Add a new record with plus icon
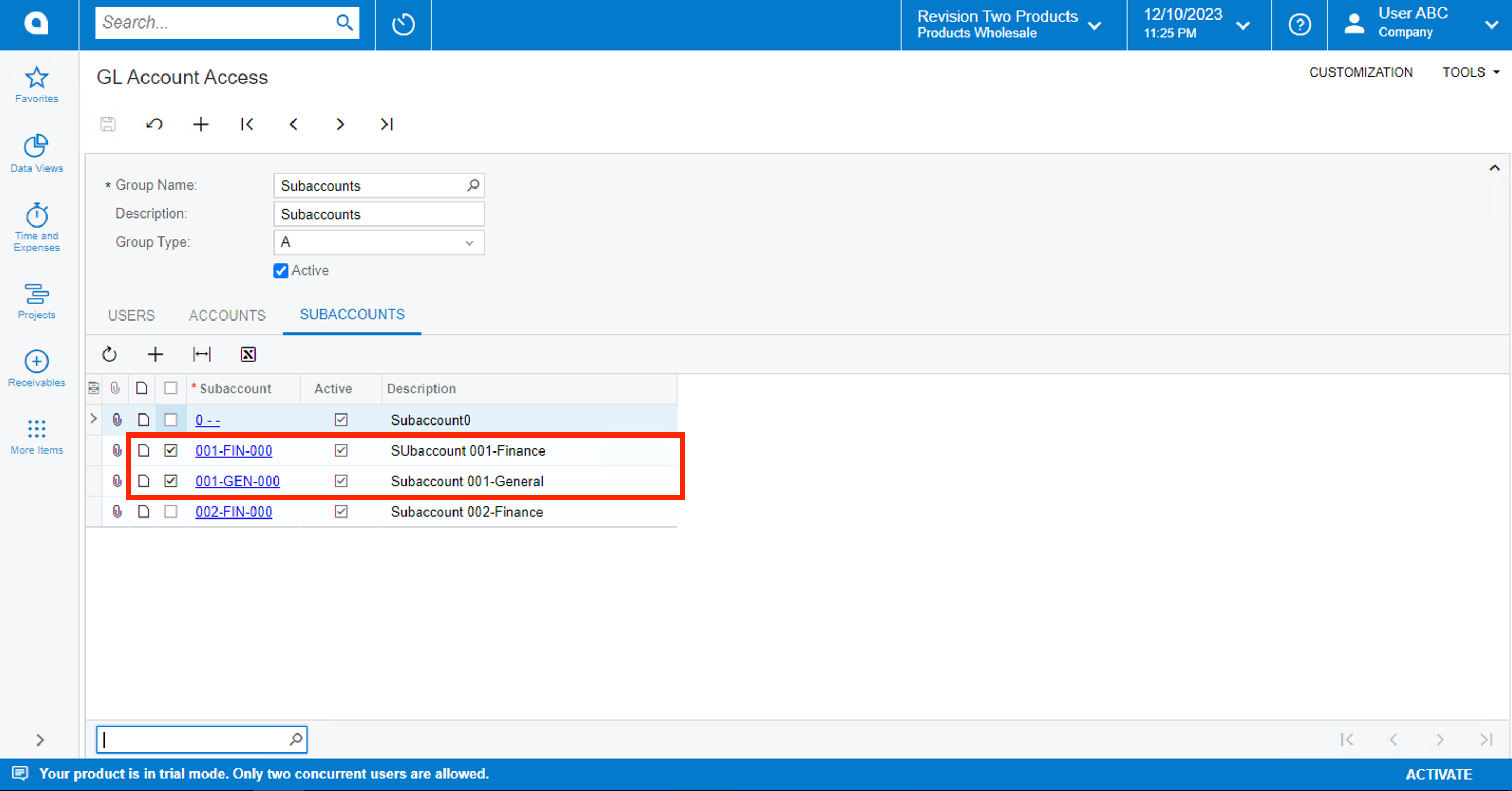 click(x=201, y=124)
